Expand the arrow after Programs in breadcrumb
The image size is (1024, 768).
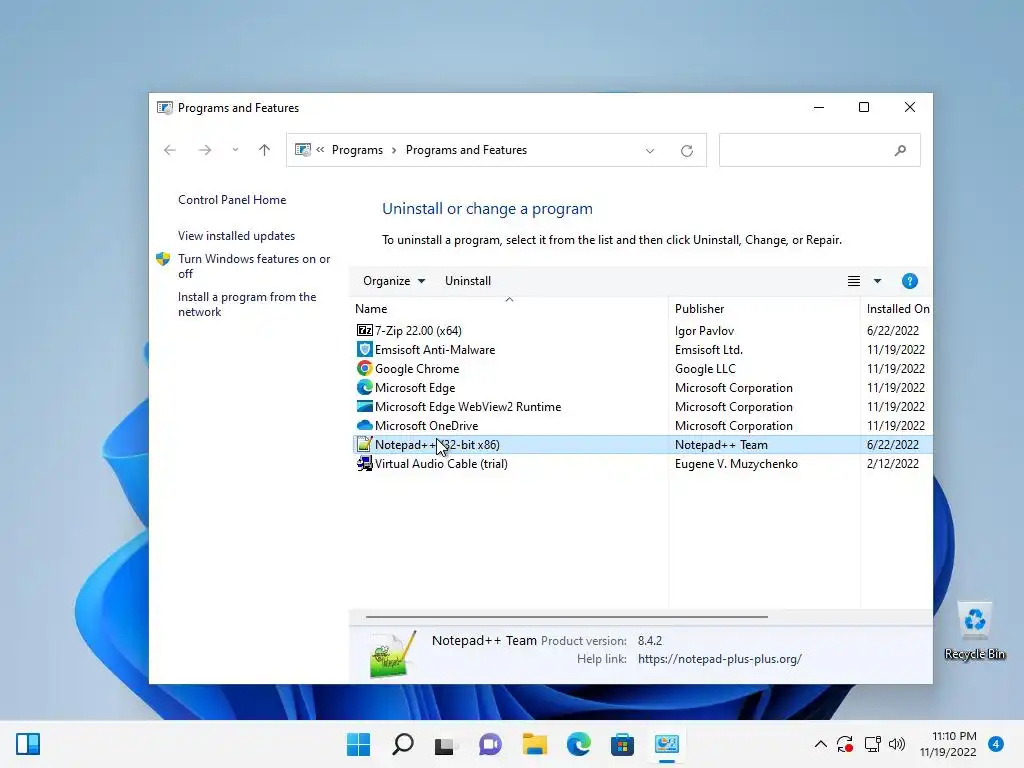pos(394,150)
